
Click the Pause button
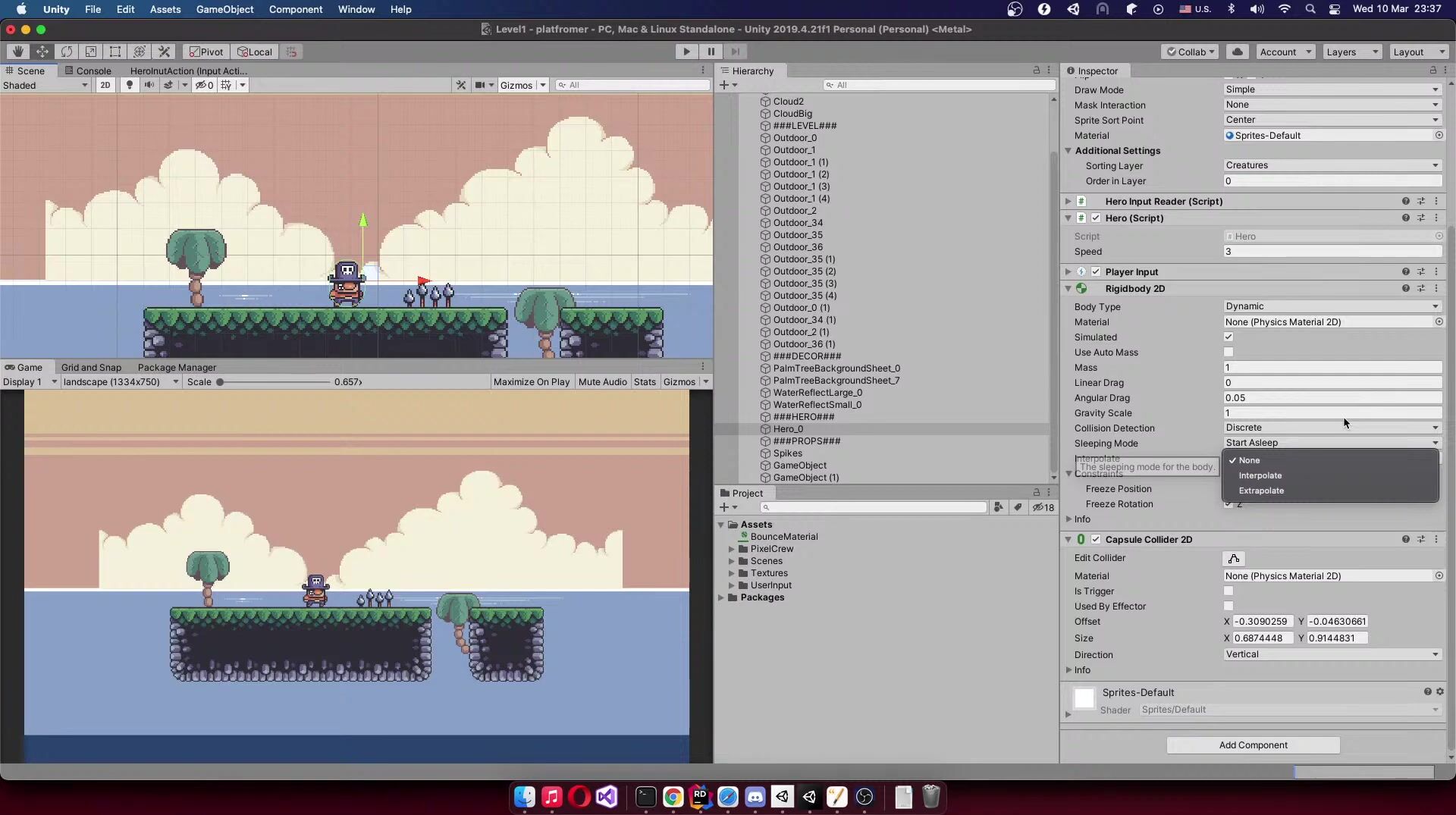(x=711, y=52)
